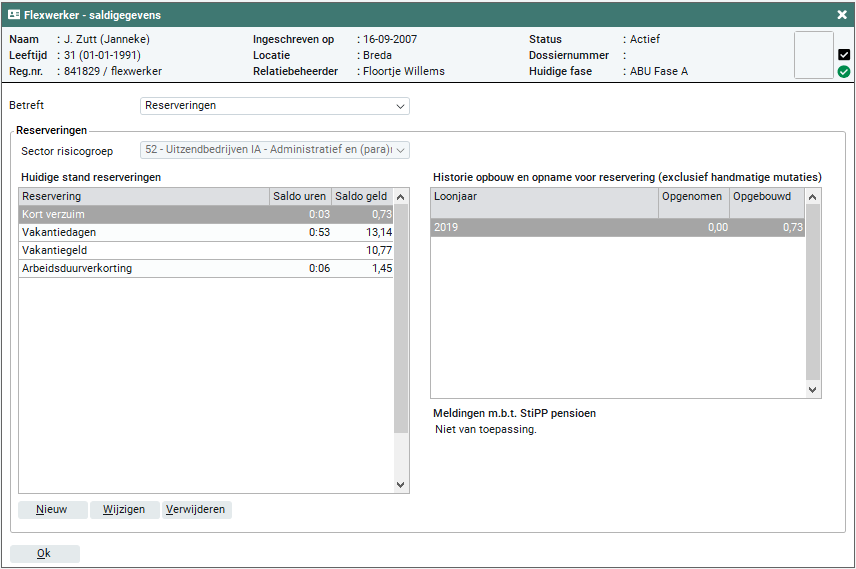Click the Wijzigen button
This screenshot has width=856, height=569.
tap(125, 510)
